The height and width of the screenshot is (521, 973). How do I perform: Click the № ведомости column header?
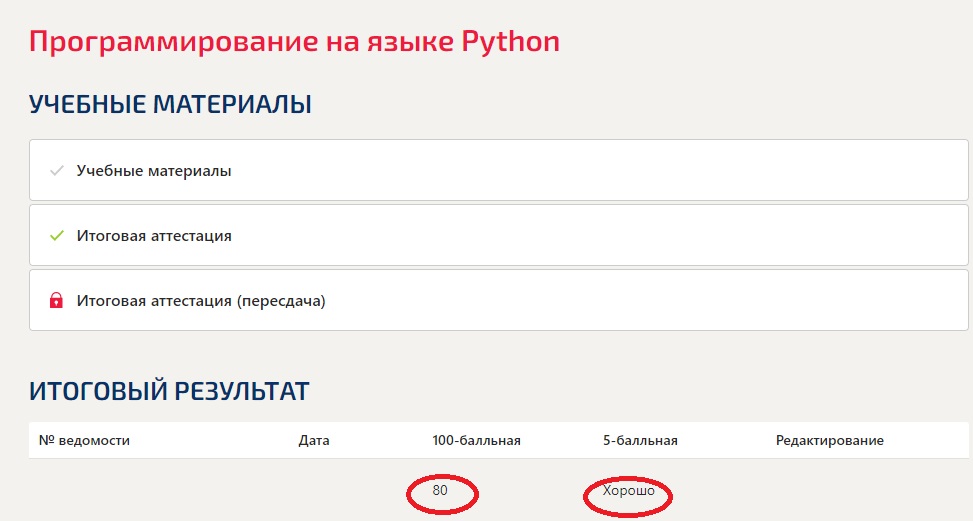tap(84, 440)
